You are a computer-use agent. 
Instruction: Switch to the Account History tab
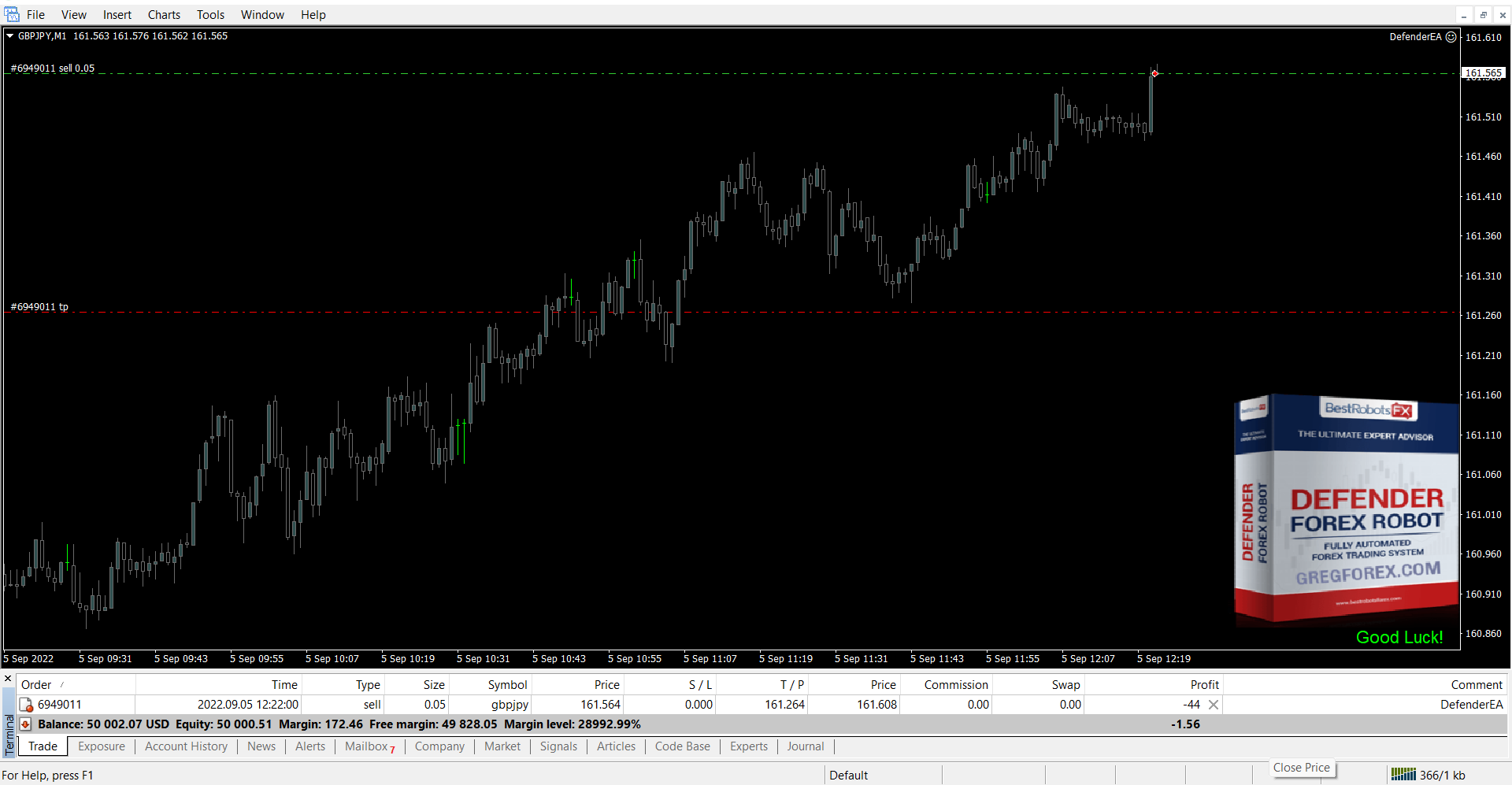click(x=186, y=746)
